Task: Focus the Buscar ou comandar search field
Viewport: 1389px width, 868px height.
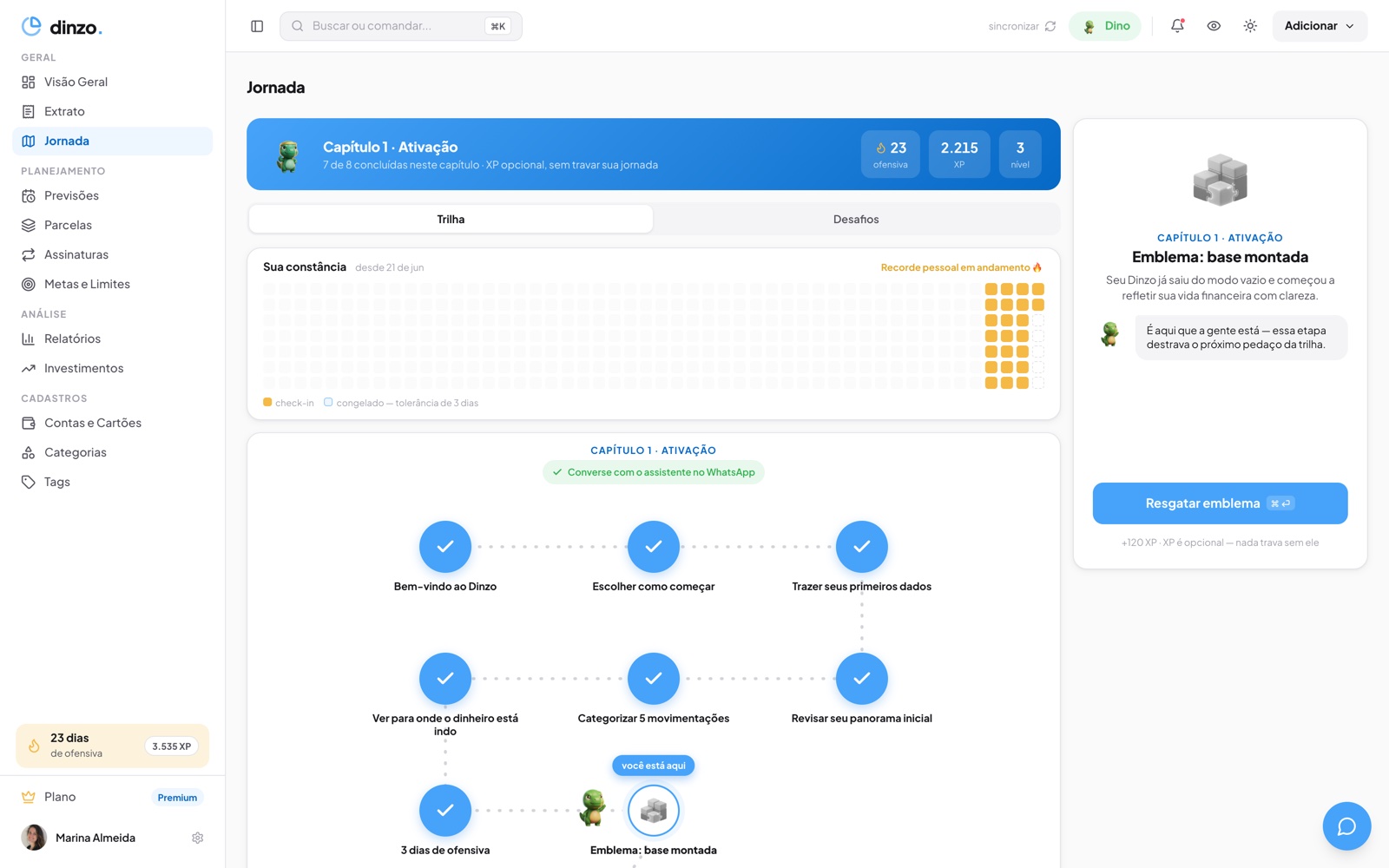Action: (401, 26)
